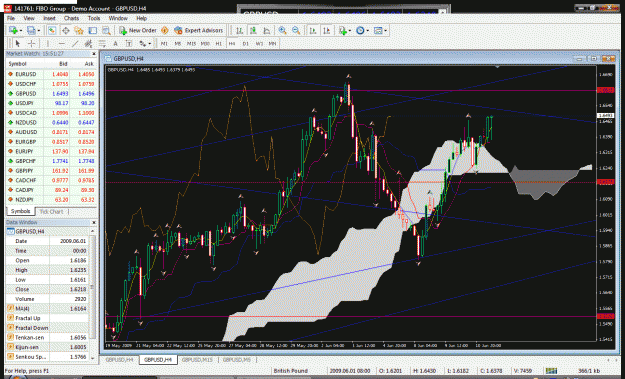Select Tenkan-sen row in Data Window
The height and width of the screenshot is (379, 625).
[x=47, y=338]
